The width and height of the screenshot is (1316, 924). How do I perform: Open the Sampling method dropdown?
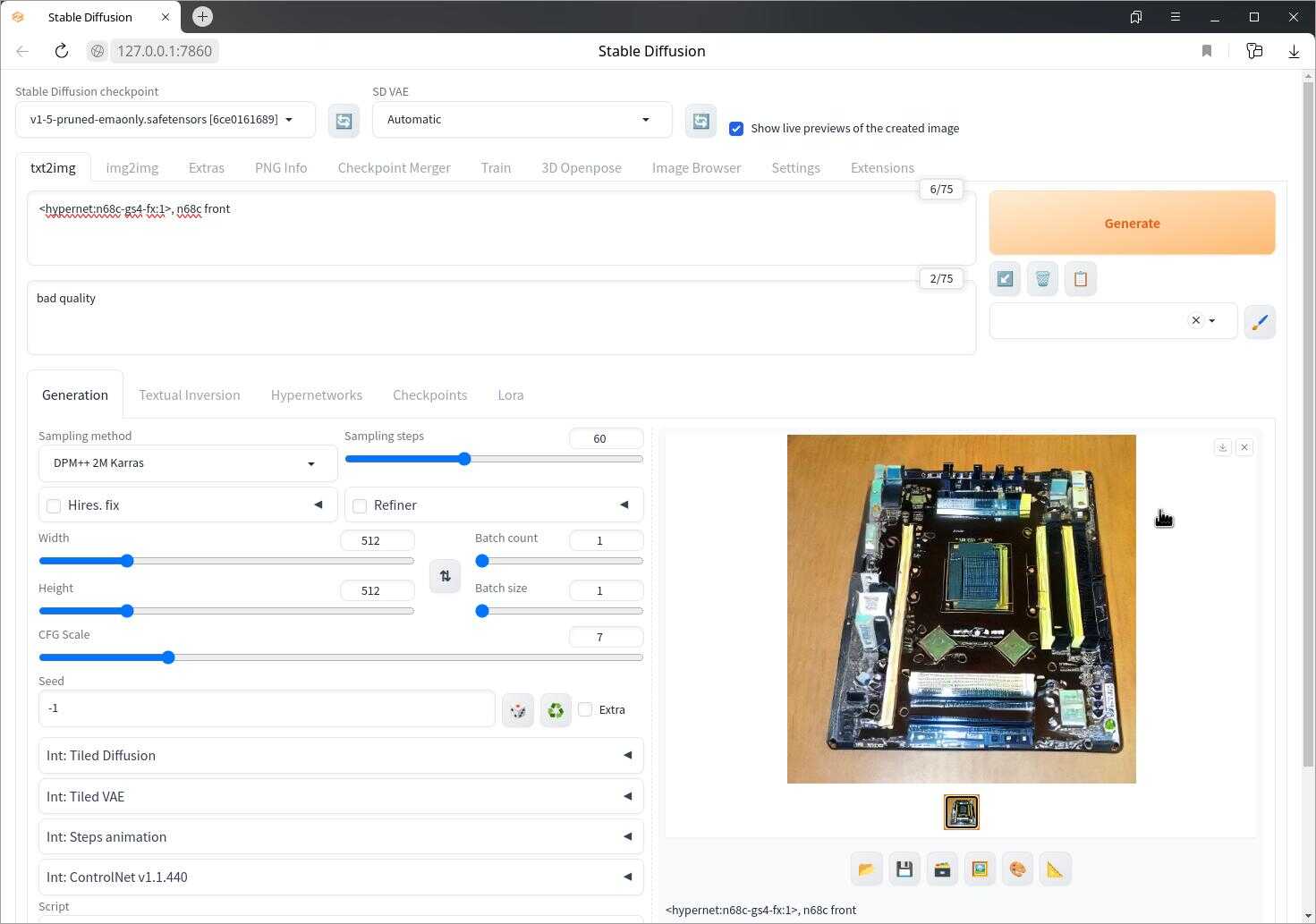187,463
